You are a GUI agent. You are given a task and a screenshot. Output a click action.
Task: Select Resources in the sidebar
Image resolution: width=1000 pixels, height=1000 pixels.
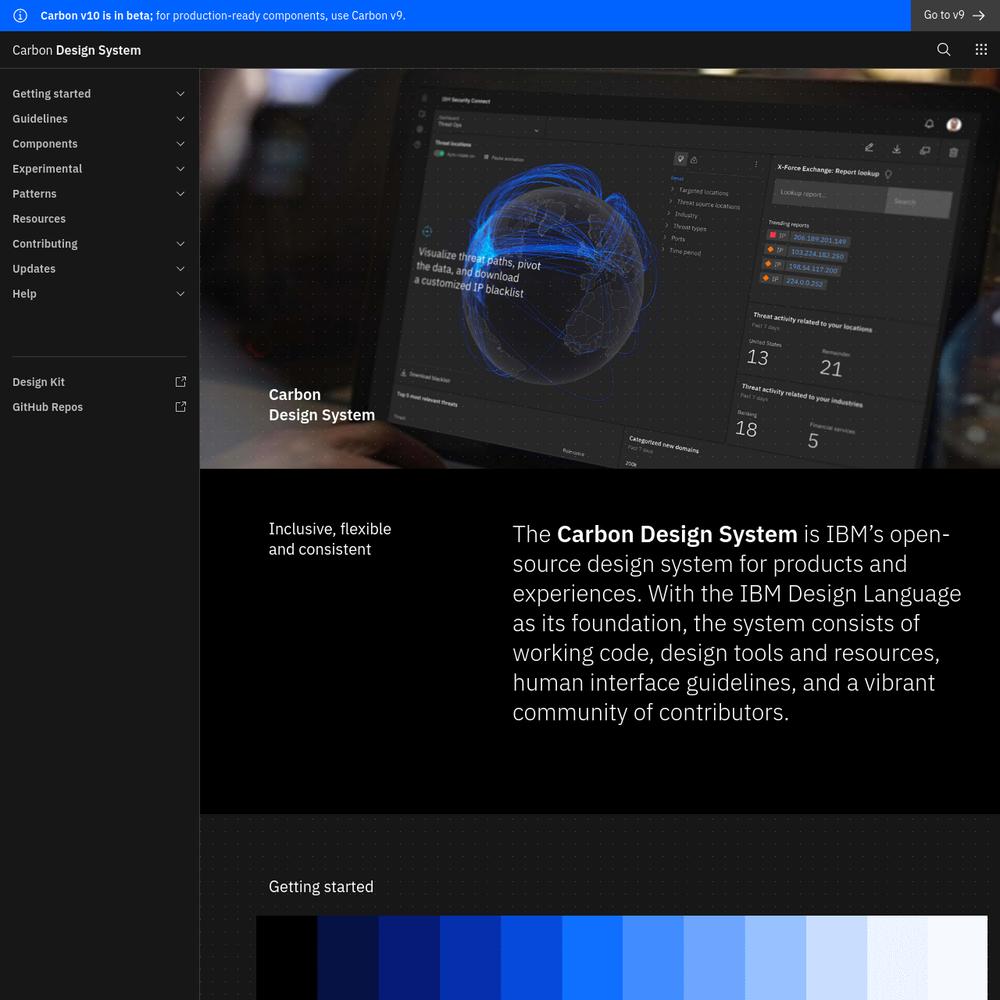pyautogui.click(x=99, y=219)
